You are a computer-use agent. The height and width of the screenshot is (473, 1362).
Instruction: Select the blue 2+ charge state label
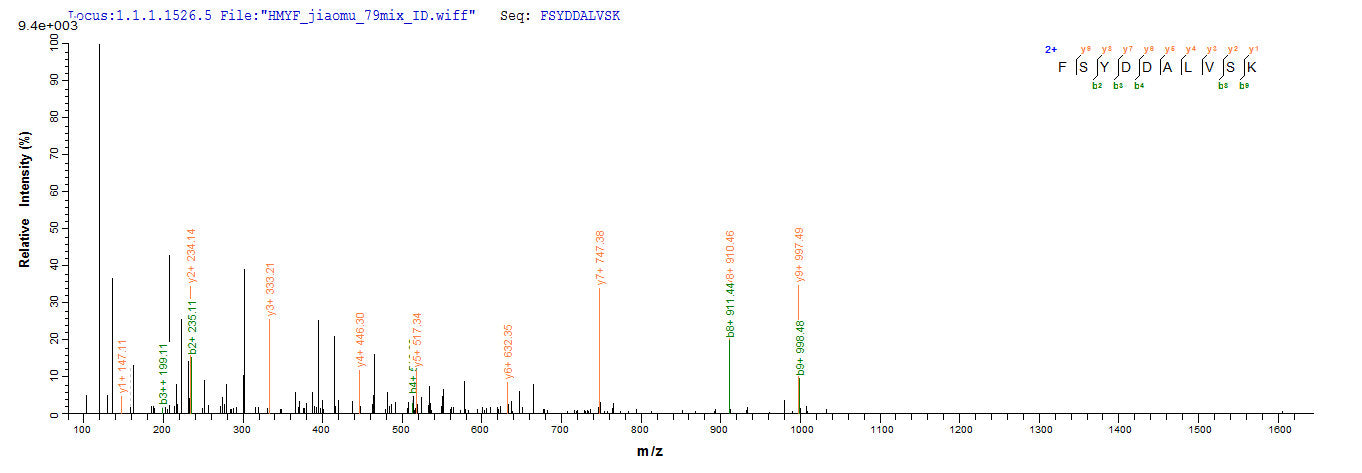(1051, 49)
